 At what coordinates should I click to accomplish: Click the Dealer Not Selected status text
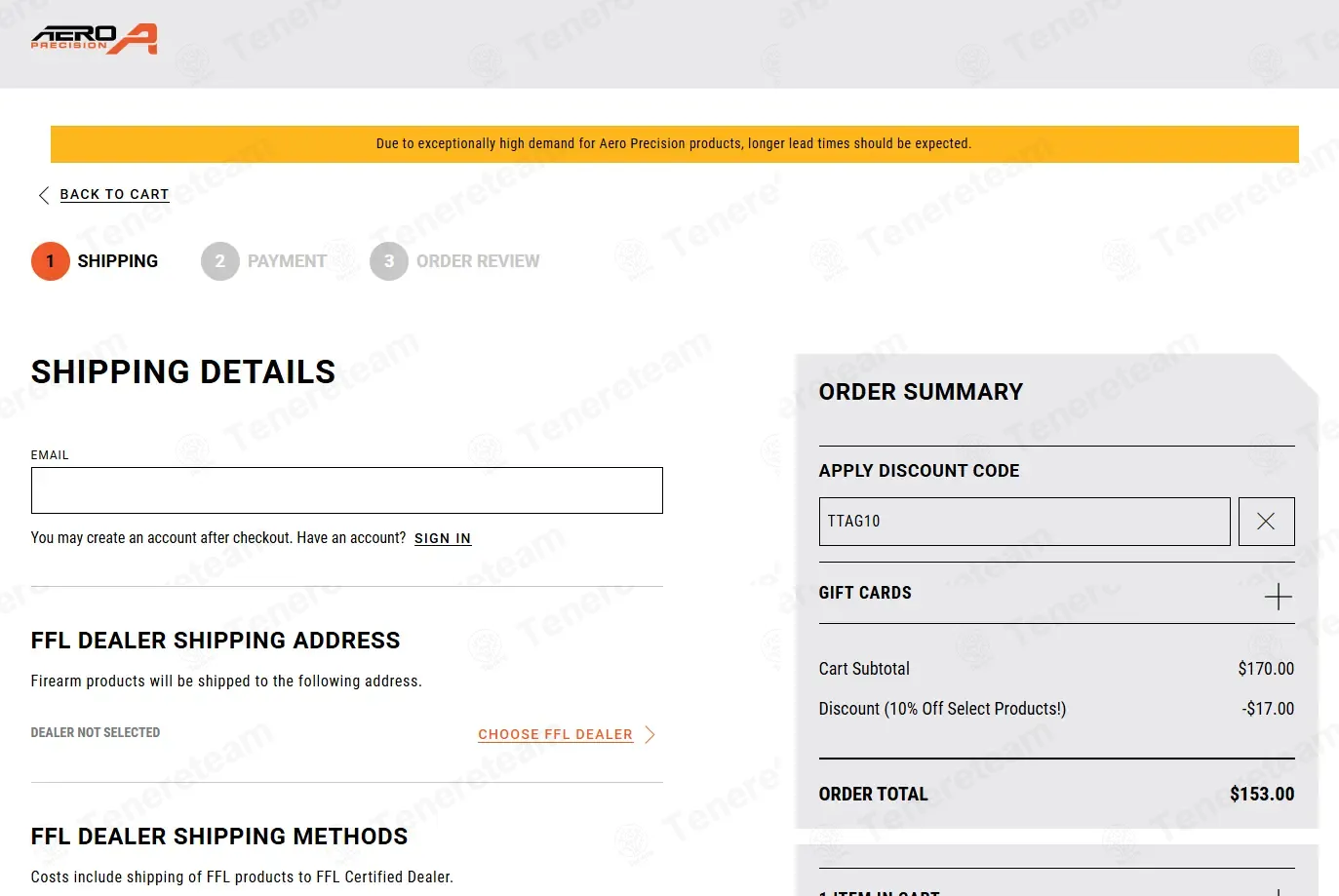pos(96,733)
